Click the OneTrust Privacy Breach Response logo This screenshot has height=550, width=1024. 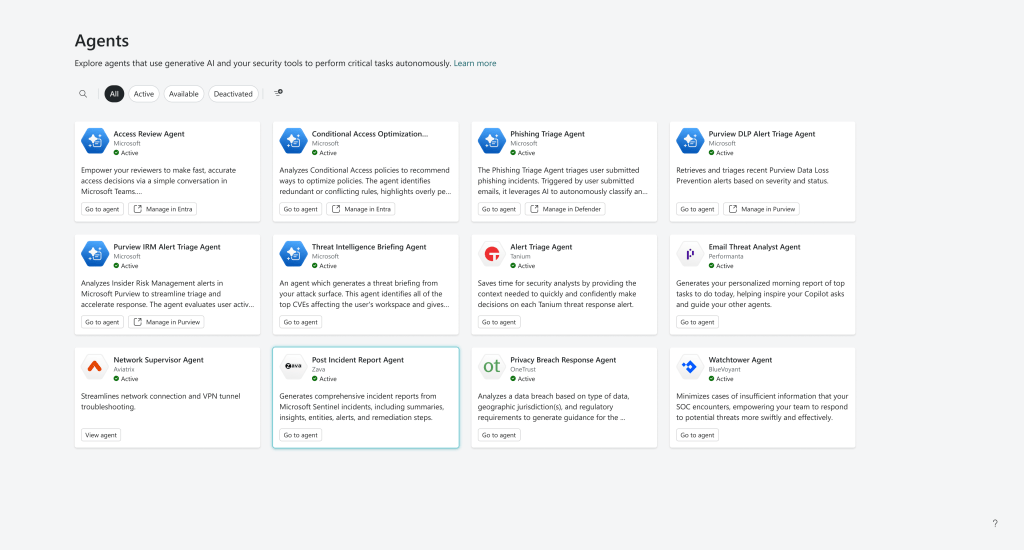point(492,367)
